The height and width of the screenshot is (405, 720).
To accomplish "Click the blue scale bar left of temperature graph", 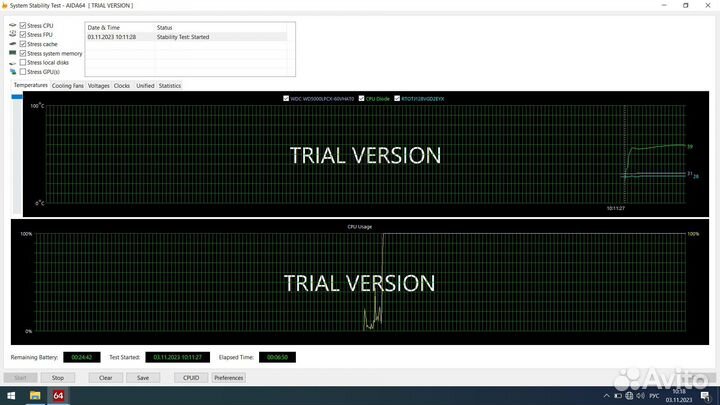I will (17, 96).
